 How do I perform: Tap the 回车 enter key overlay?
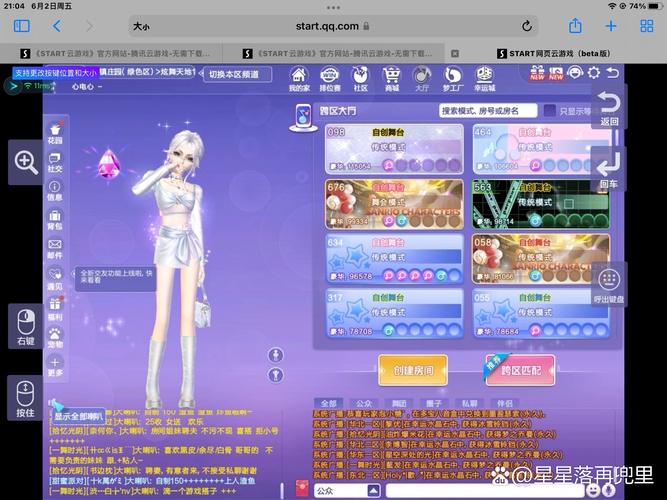(x=608, y=169)
